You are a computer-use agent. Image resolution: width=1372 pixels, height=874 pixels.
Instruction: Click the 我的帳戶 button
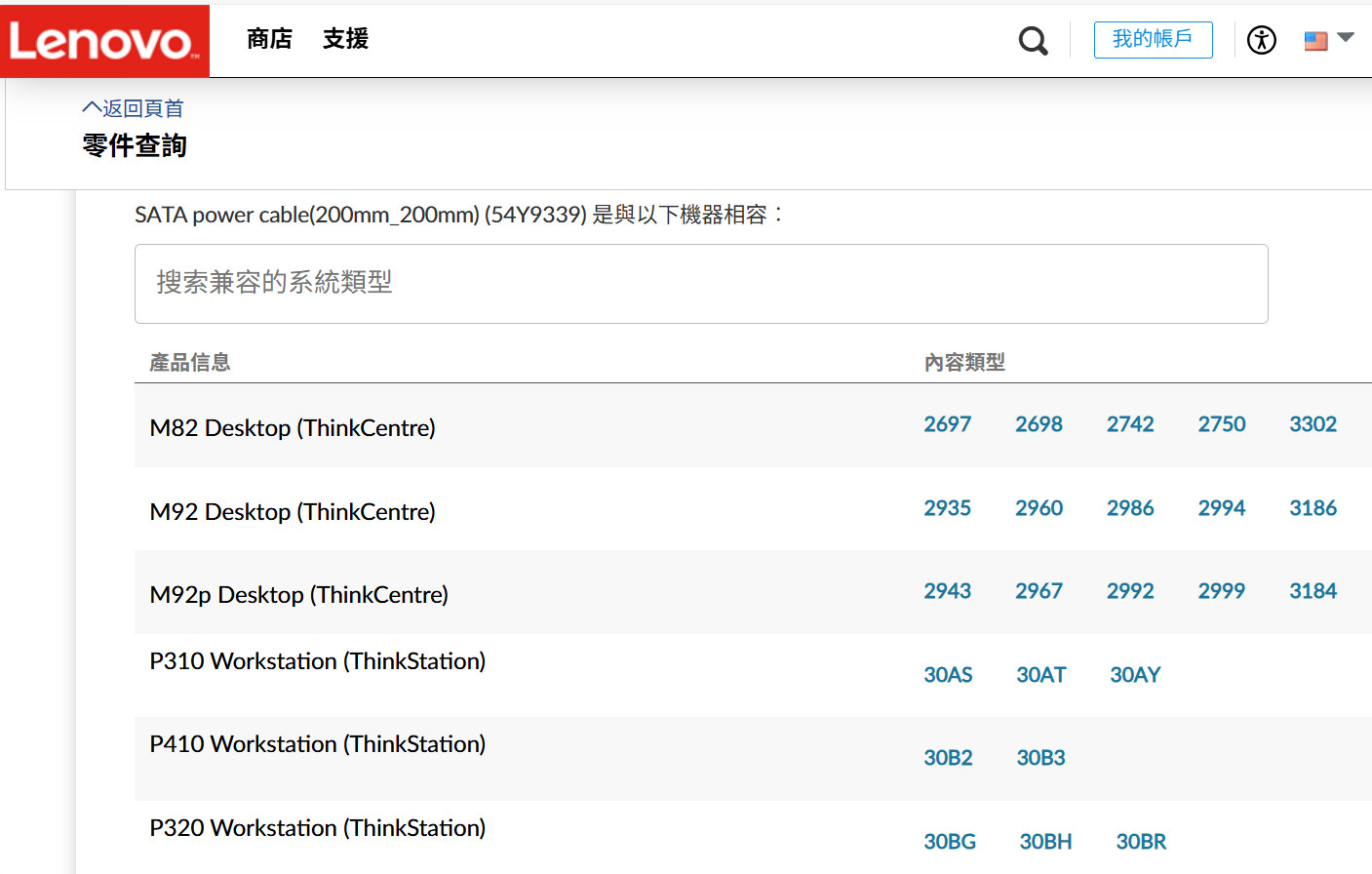(x=1153, y=40)
